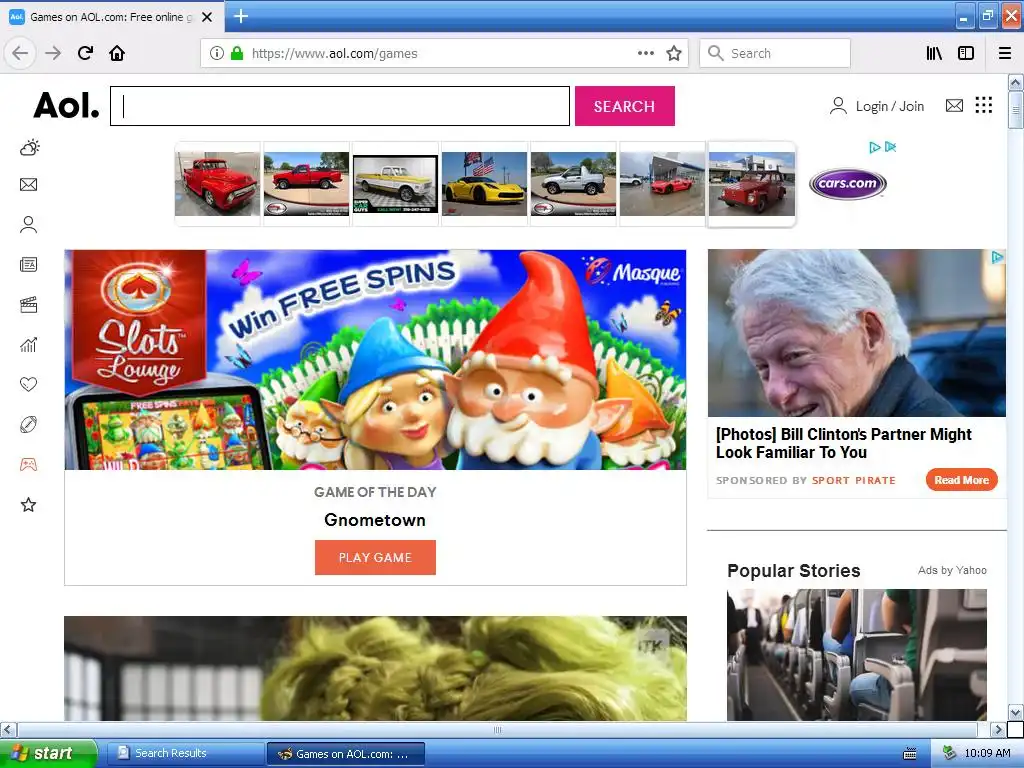Open page actions three-dots menu
The image size is (1024, 768).
pyautogui.click(x=646, y=54)
